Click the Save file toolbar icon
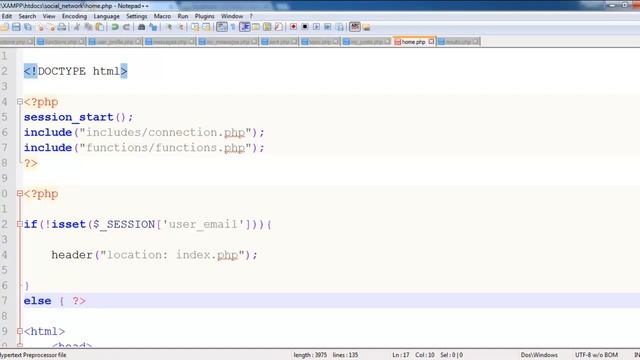The image size is (640, 360). pyautogui.click(x=16, y=27)
